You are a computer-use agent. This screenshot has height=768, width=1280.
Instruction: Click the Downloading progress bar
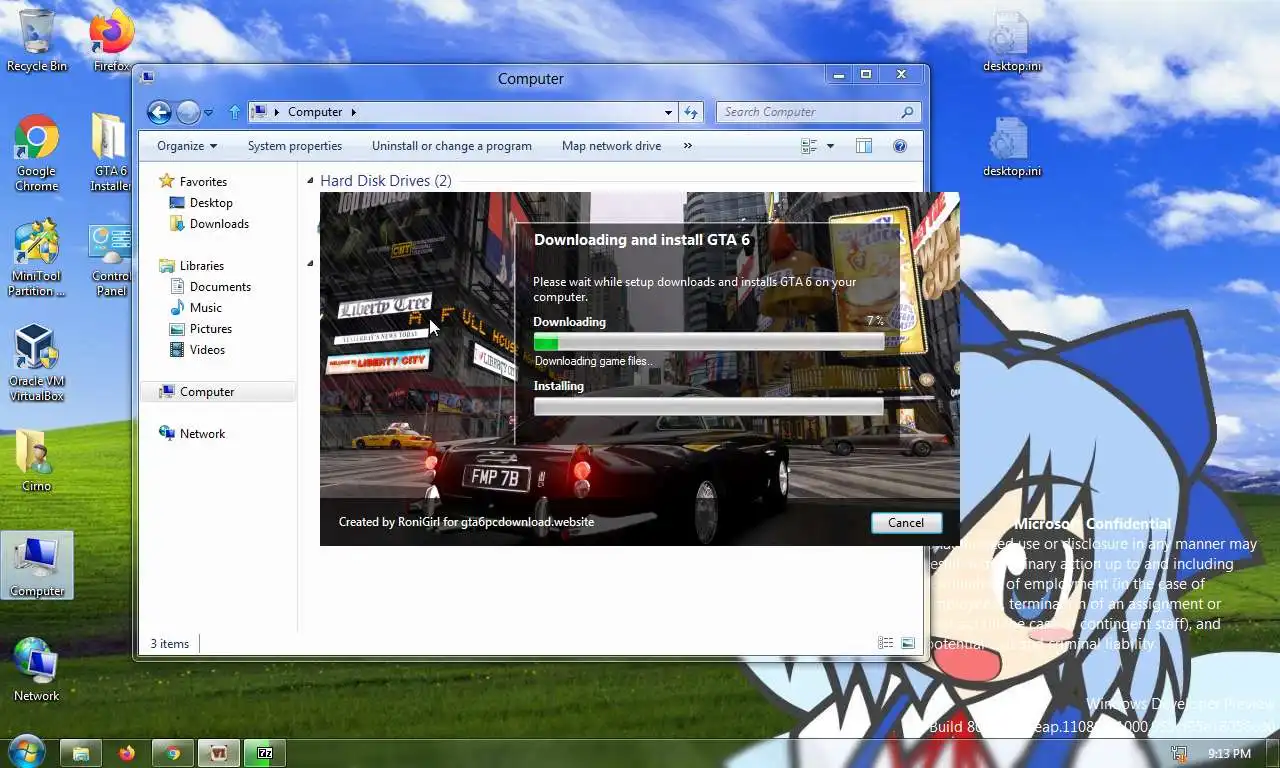click(x=709, y=343)
